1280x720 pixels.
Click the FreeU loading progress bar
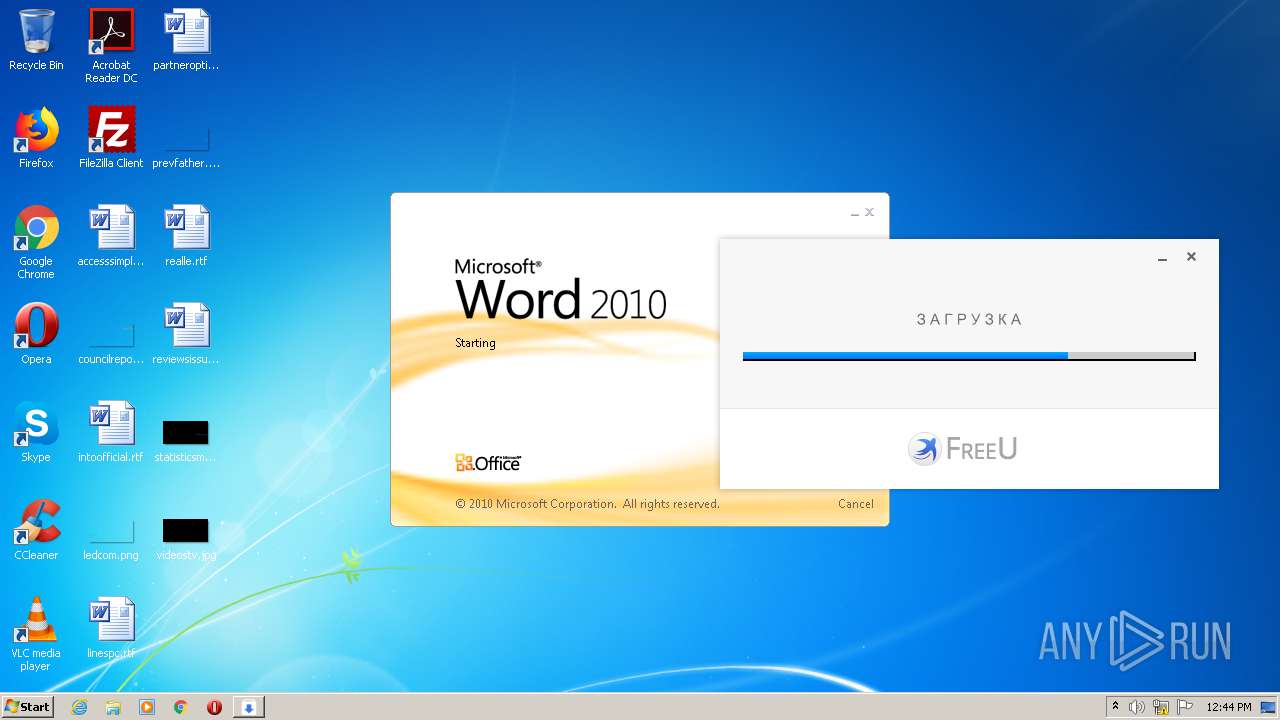(x=969, y=356)
